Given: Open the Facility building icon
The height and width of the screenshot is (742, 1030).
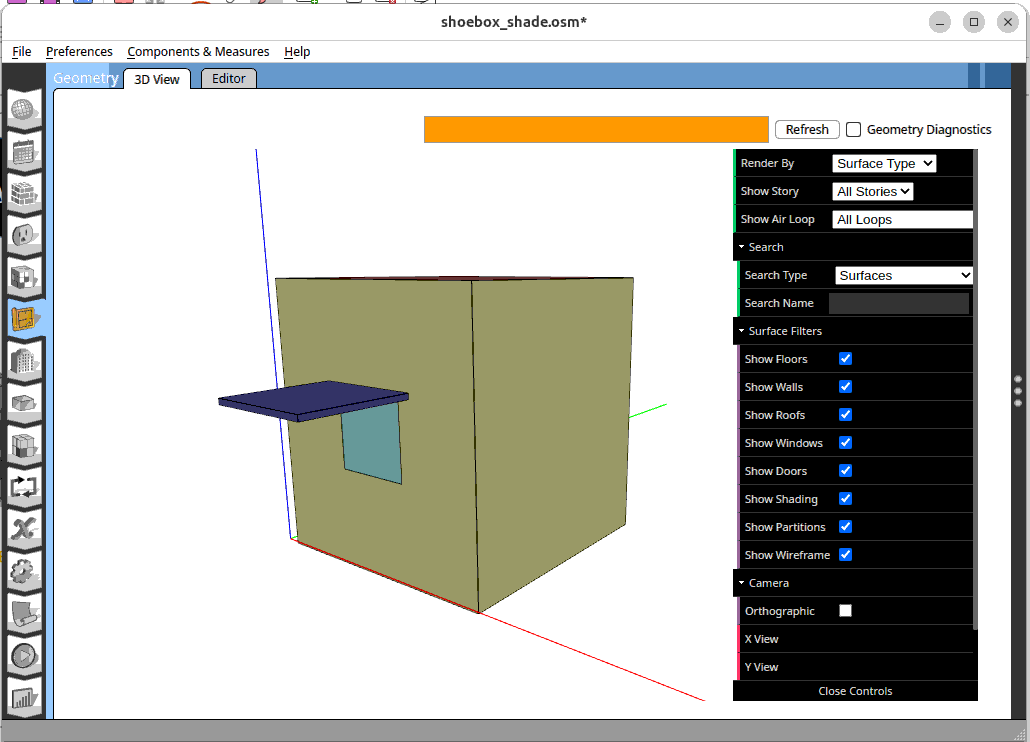Looking at the screenshot, I should [x=24, y=361].
